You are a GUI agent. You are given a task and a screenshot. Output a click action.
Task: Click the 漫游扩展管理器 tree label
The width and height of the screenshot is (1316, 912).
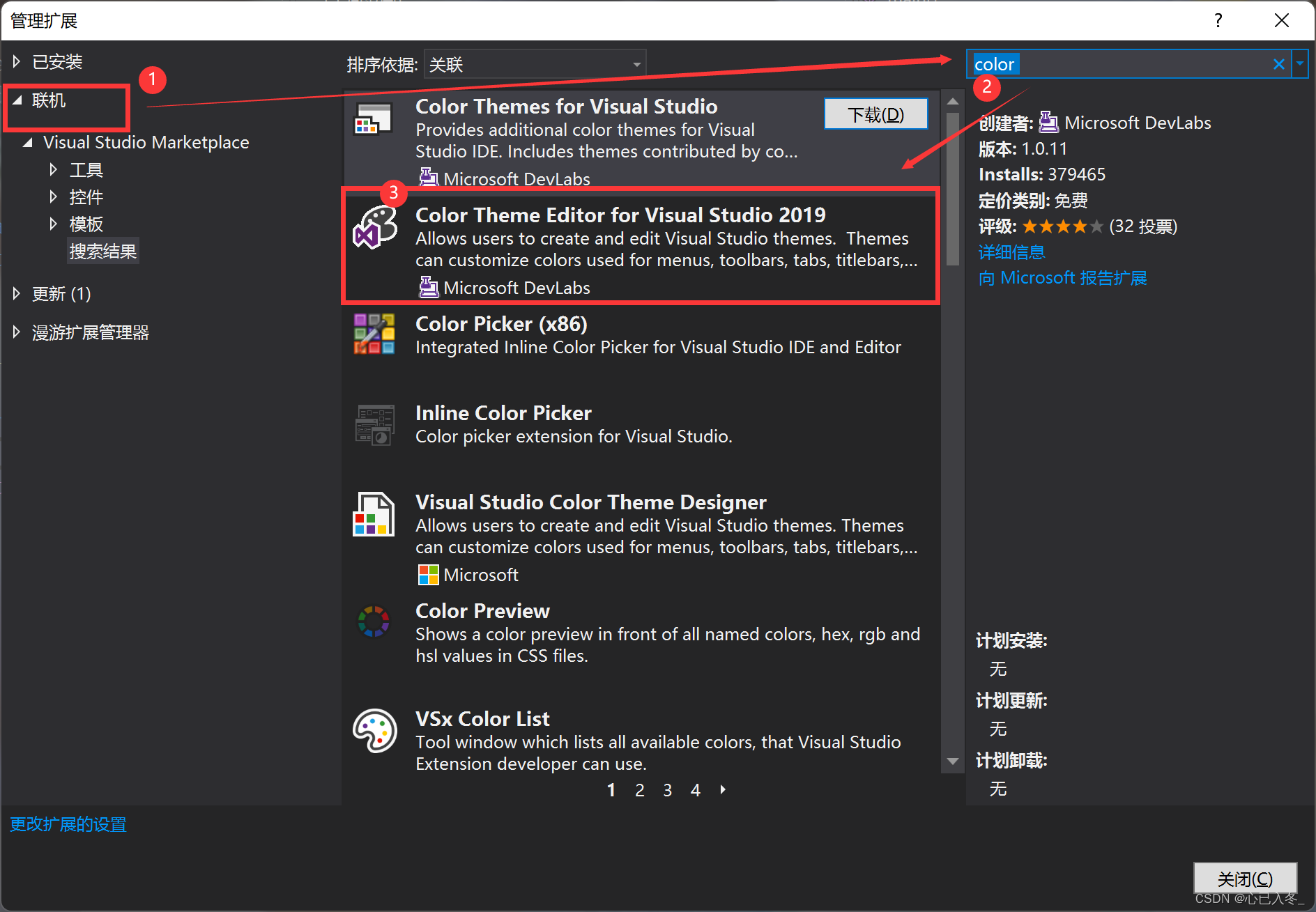coord(91,332)
